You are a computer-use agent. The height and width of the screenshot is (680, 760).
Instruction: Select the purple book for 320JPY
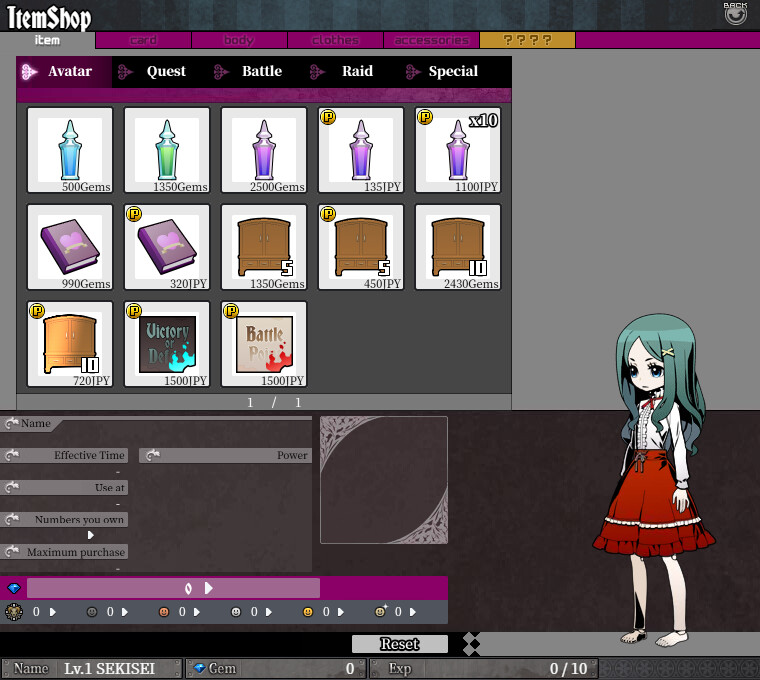pyautogui.click(x=167, y=247)
